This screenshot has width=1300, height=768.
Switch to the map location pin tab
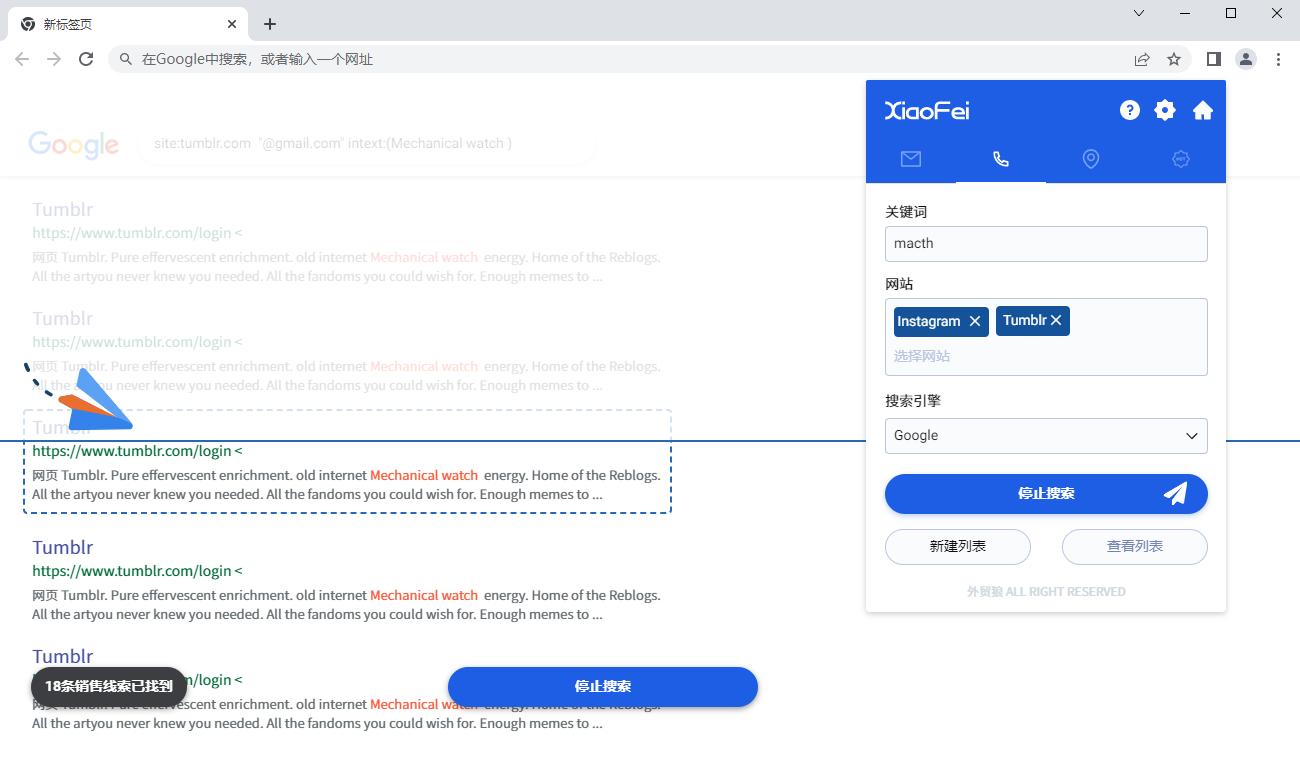pyautogui.click(x=1091, y=159)
